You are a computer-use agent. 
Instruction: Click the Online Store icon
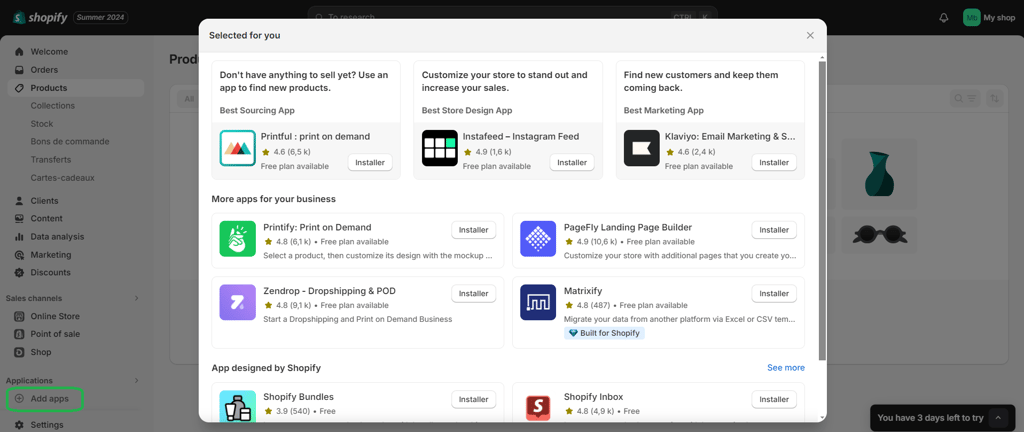(x=19, y=316)
